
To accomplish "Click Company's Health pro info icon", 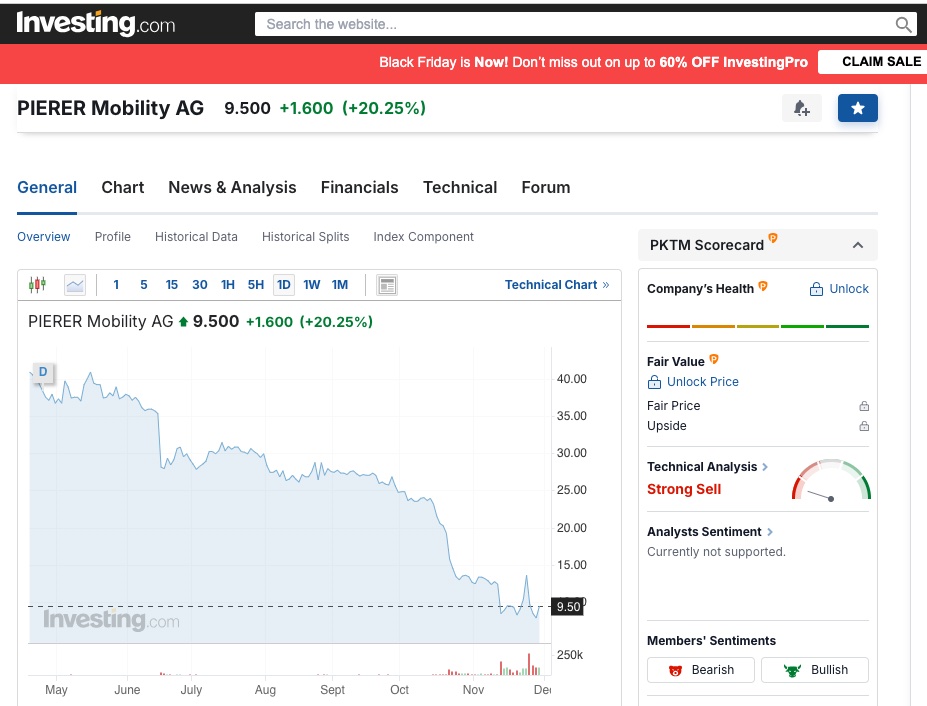I will tap(763, 286).
